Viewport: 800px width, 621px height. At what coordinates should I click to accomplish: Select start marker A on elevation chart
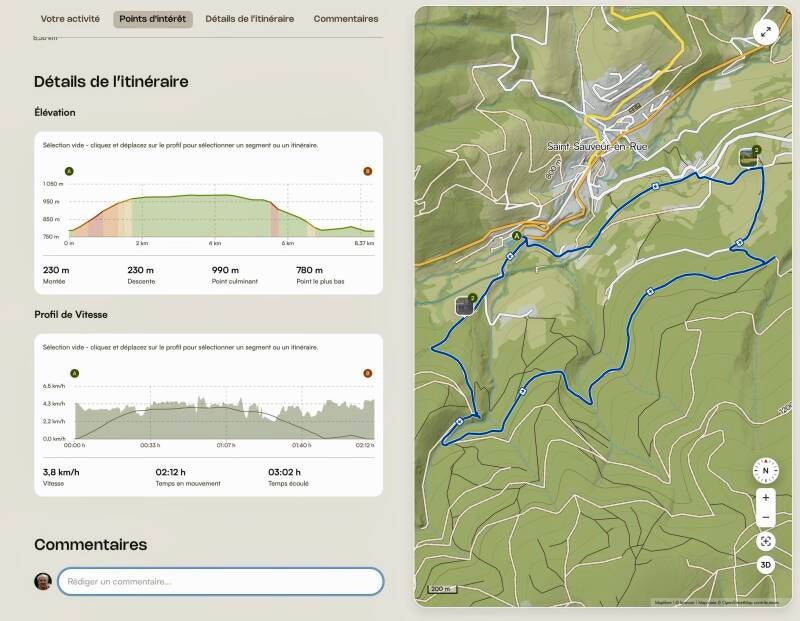[x=69, y=171]
